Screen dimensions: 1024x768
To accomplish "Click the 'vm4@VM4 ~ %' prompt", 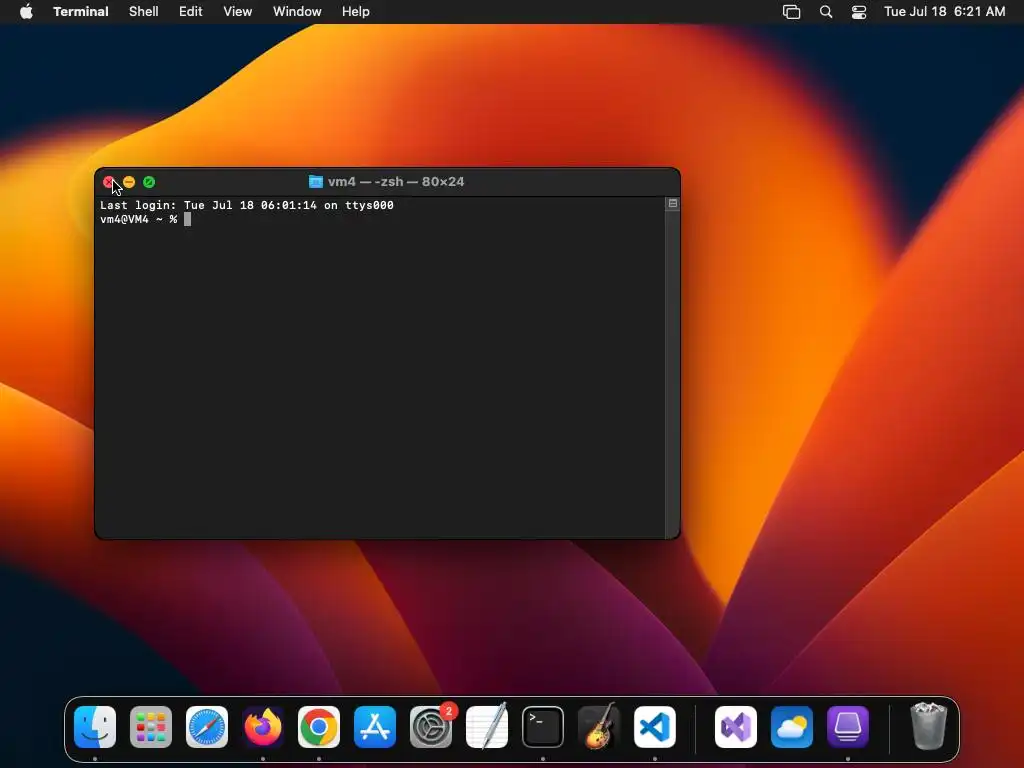I will tap(138, 219).
